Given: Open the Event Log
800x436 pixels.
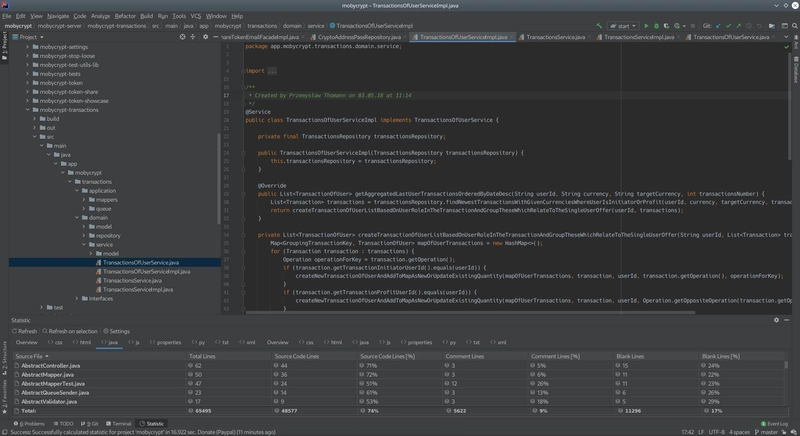Looking at the screenshot, I should click(774, 423).
